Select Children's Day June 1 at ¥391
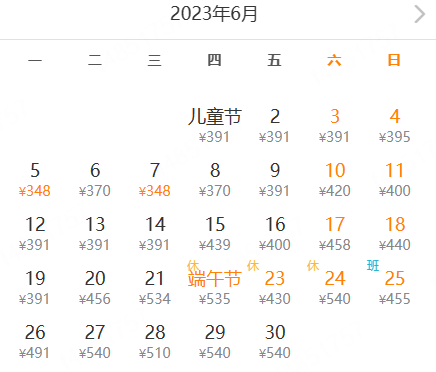Screen dimensions: 436x372 215,126
